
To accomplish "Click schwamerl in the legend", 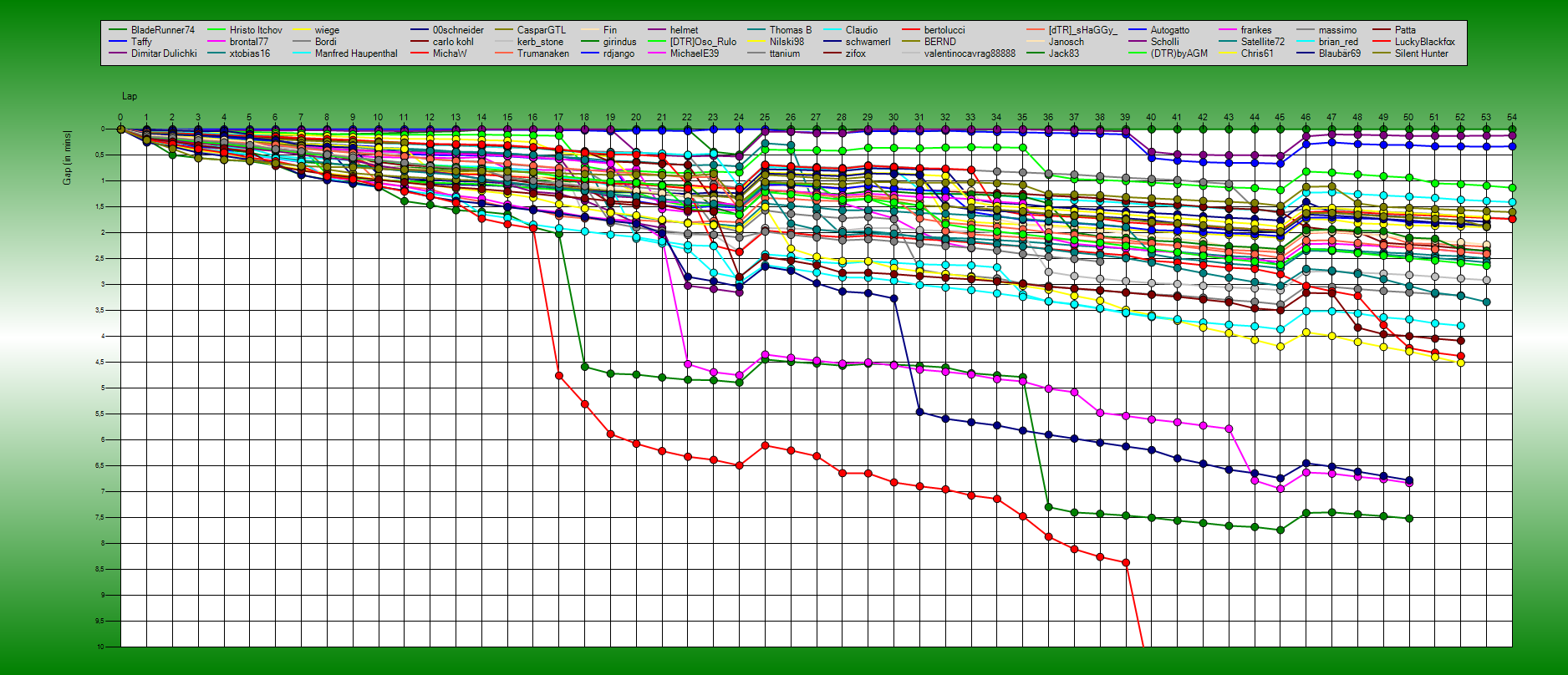I will pos(868,42).
